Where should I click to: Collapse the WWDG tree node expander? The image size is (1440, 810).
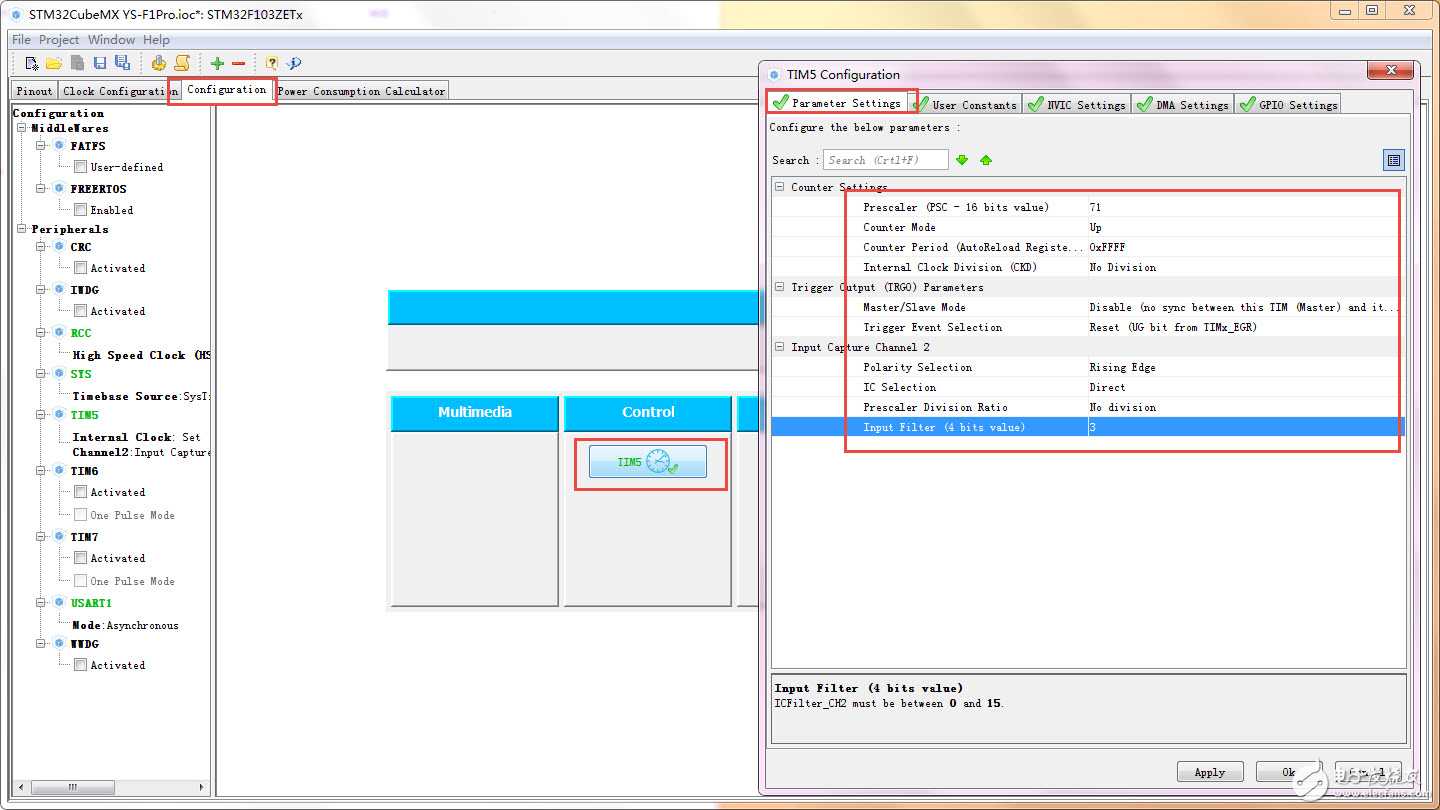(41, 644)
